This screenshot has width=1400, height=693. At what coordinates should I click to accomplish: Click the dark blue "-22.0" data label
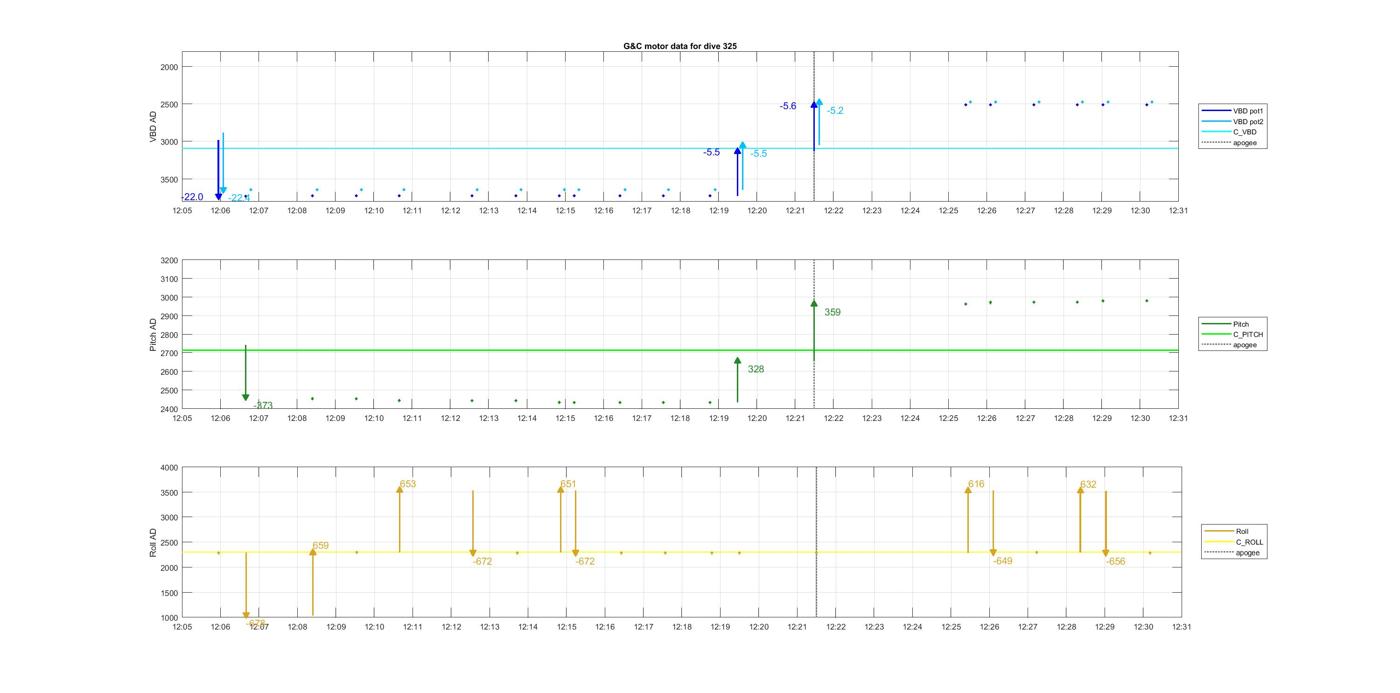pyautogui.click(x=192, y=197)
